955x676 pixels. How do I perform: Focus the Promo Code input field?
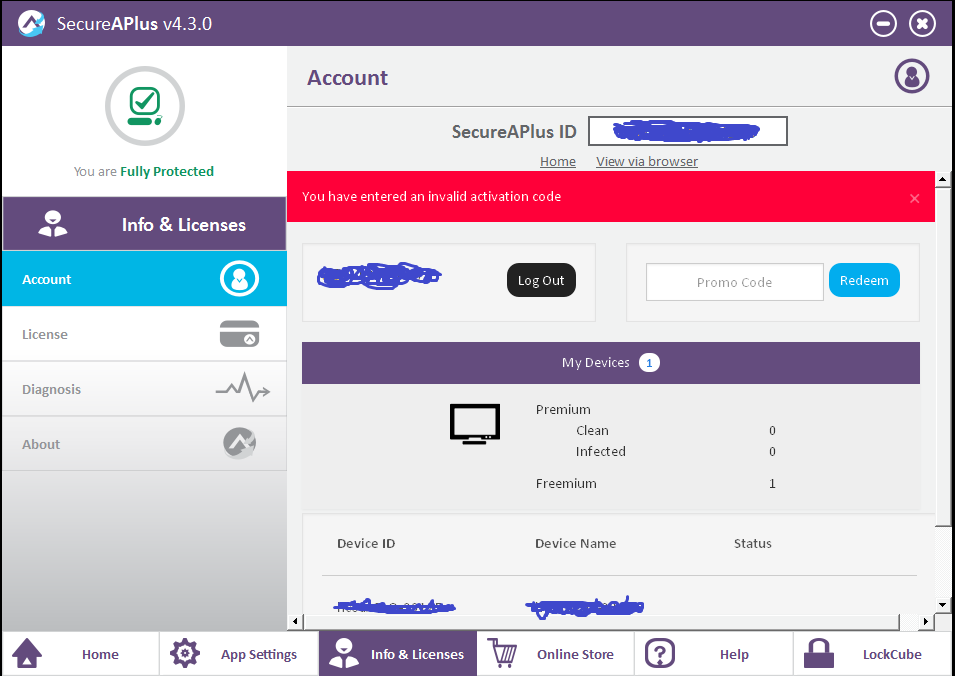pyautogui.click(x=735, y=282)
